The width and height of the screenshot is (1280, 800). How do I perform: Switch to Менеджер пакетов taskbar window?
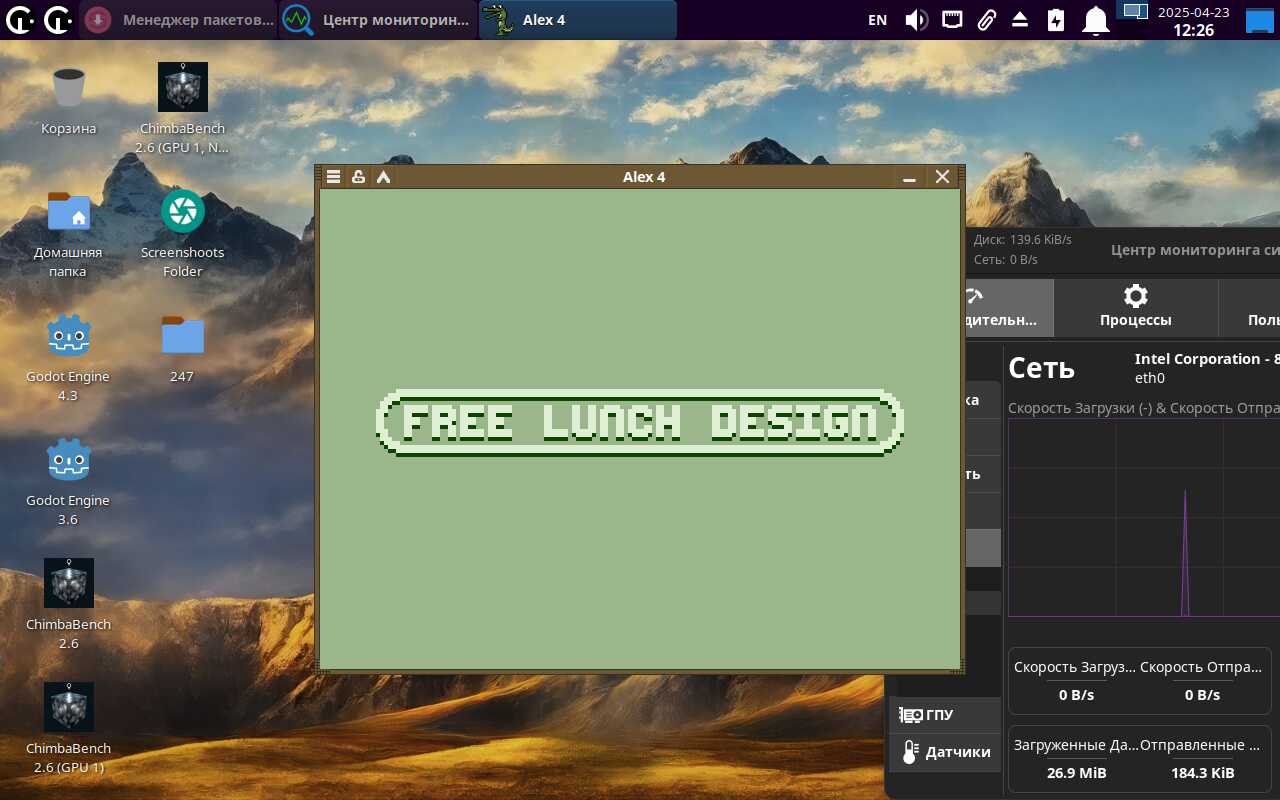tap(178, 19)
